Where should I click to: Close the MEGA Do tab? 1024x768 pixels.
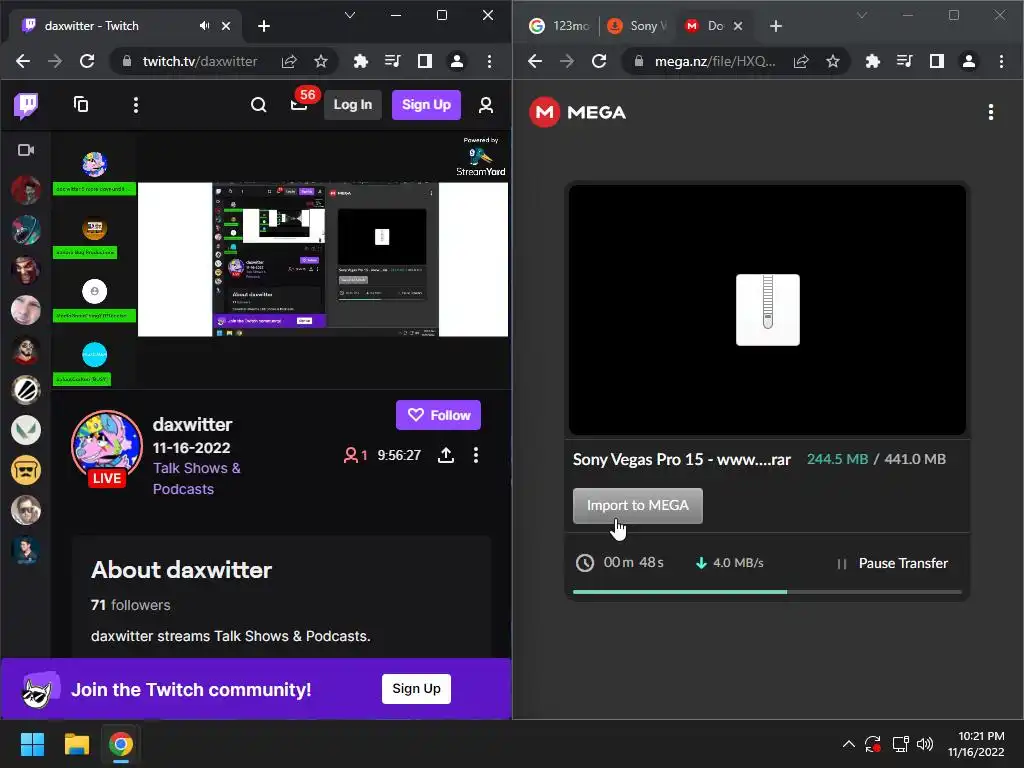738,25
